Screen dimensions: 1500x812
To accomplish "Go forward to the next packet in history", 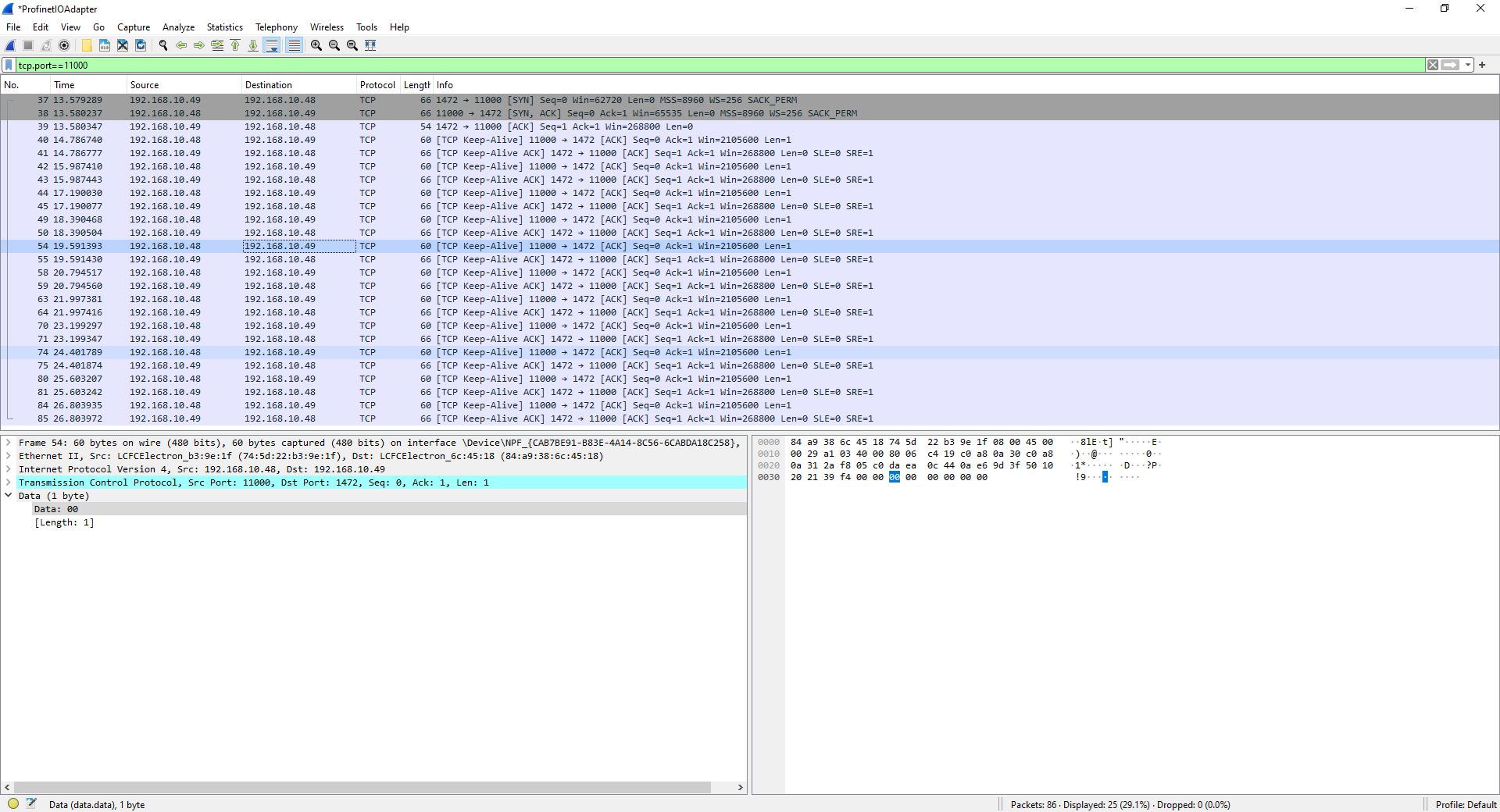I will point(199,45).
